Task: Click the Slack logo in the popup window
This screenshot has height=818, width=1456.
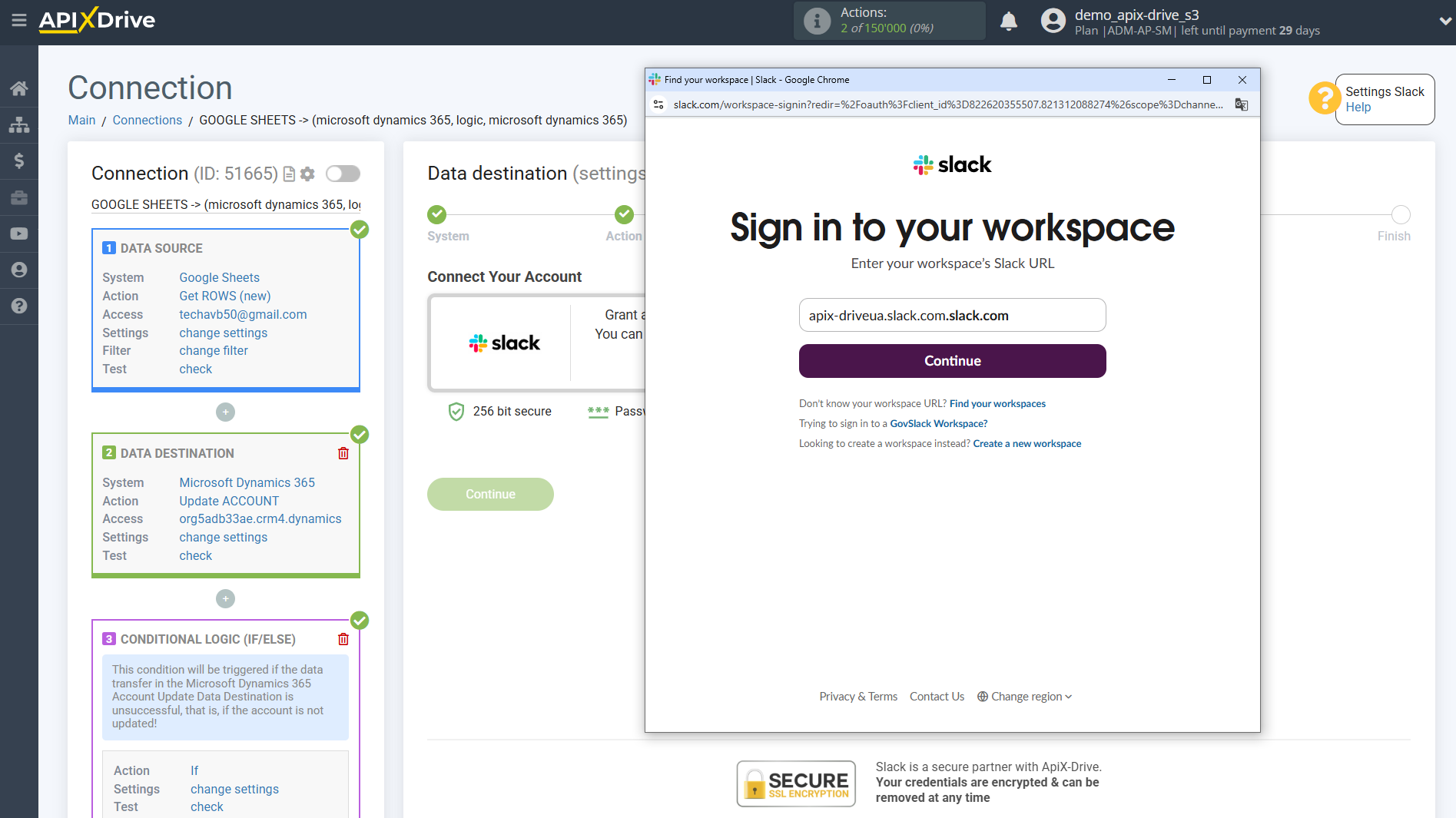Action: pyautogui.click(x=952, y=164)
